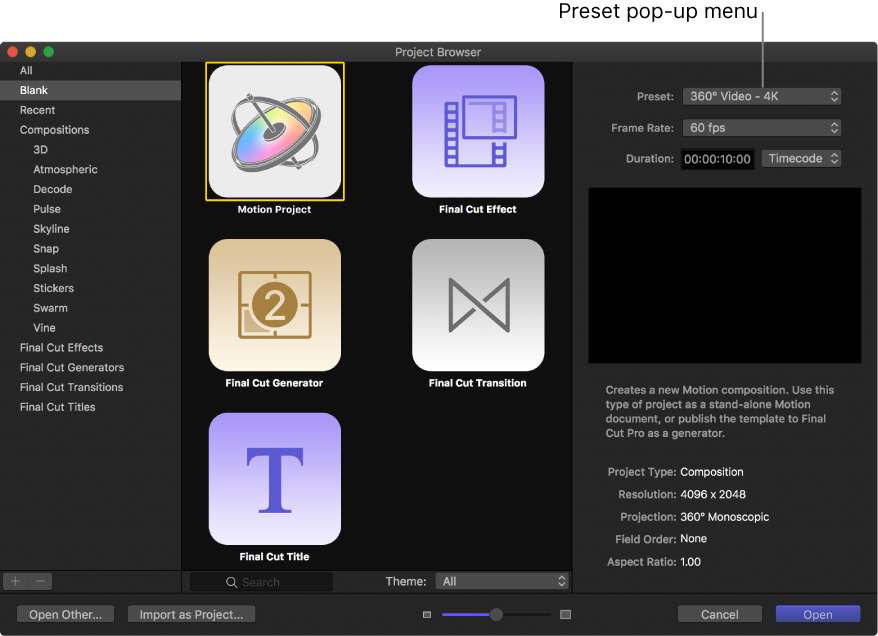Select the Final Cut Effect icon
This screenshot has height=636, width=878.
[478, 131]
